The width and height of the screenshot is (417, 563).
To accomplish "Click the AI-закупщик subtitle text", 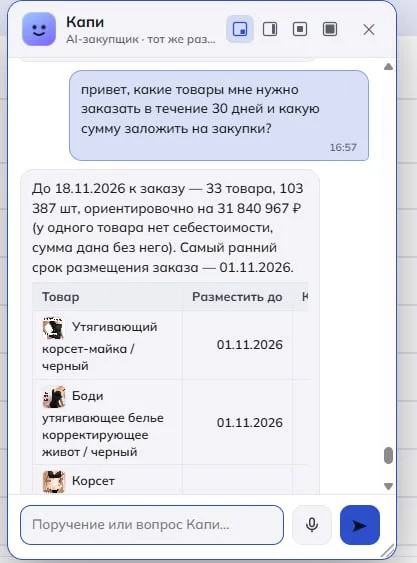I will point(141,39).
